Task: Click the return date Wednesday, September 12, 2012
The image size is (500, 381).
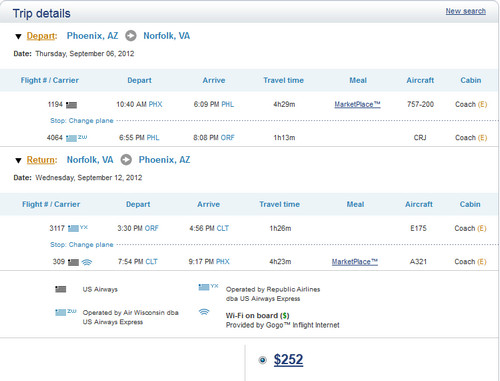Action: point(89,178)
